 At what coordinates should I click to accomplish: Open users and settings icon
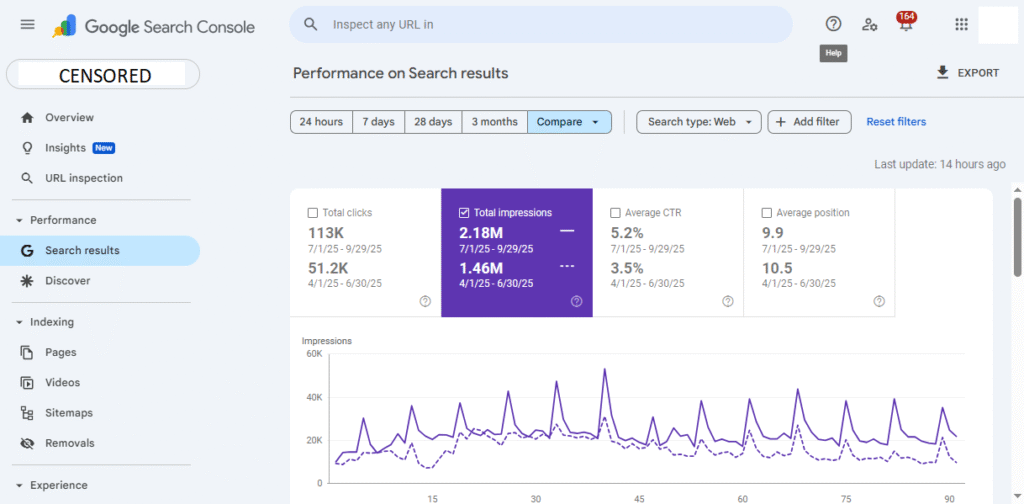[x=869, y=24]
